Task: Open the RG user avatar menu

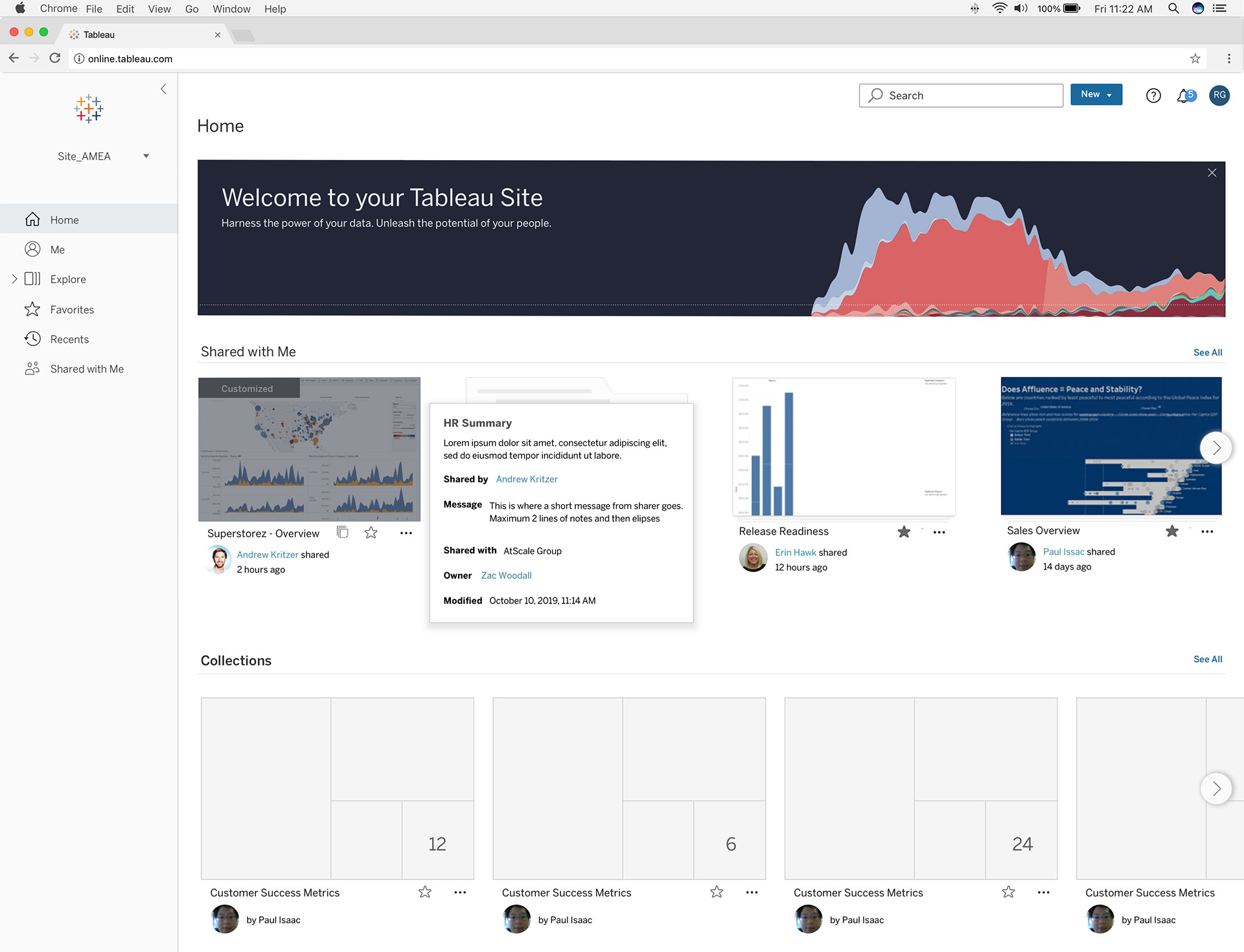Action: coord(1219,95)
